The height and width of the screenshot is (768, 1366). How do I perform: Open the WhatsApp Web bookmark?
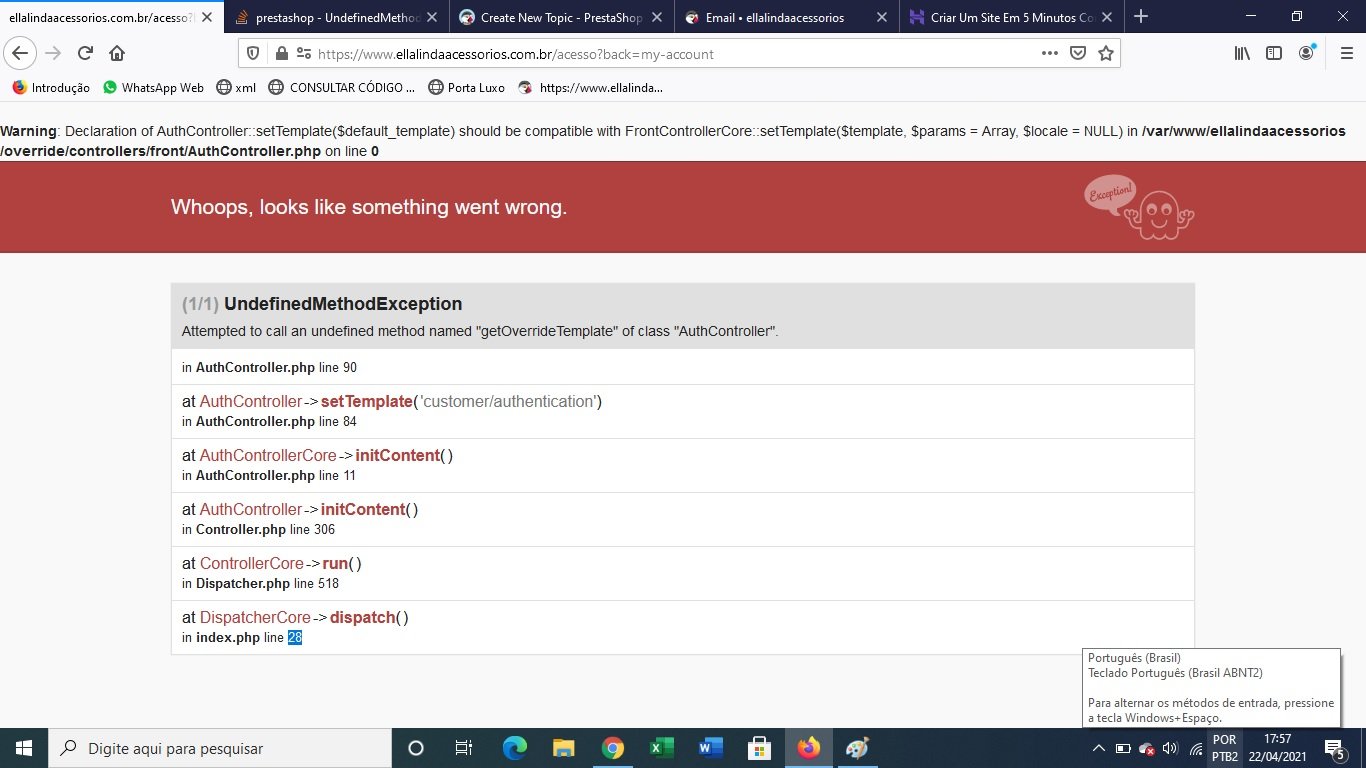click(x=153, y=88)
